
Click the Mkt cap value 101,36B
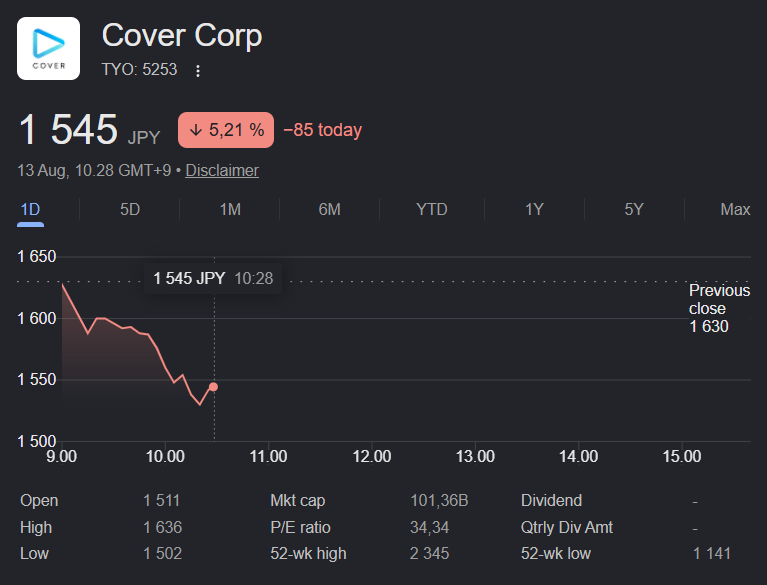click(x=439, y=500)
